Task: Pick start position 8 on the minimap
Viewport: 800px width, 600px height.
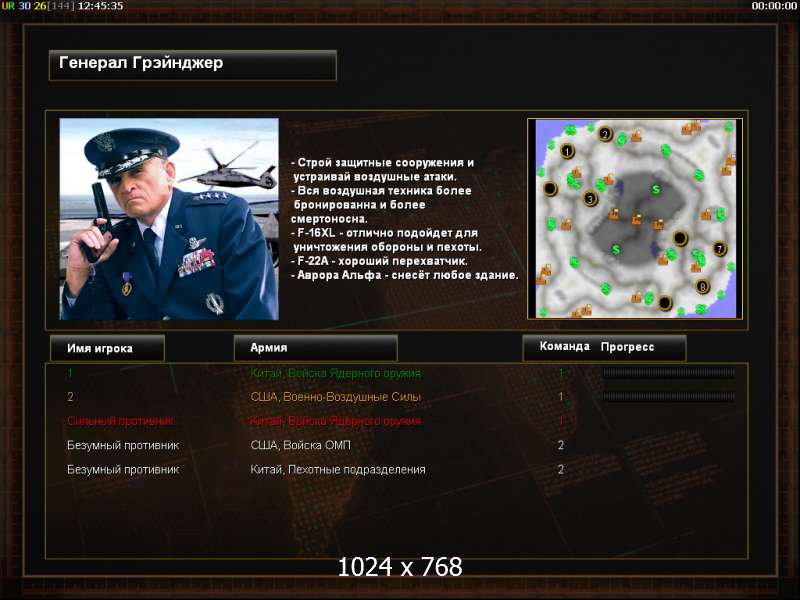Action: click(703, 287)
